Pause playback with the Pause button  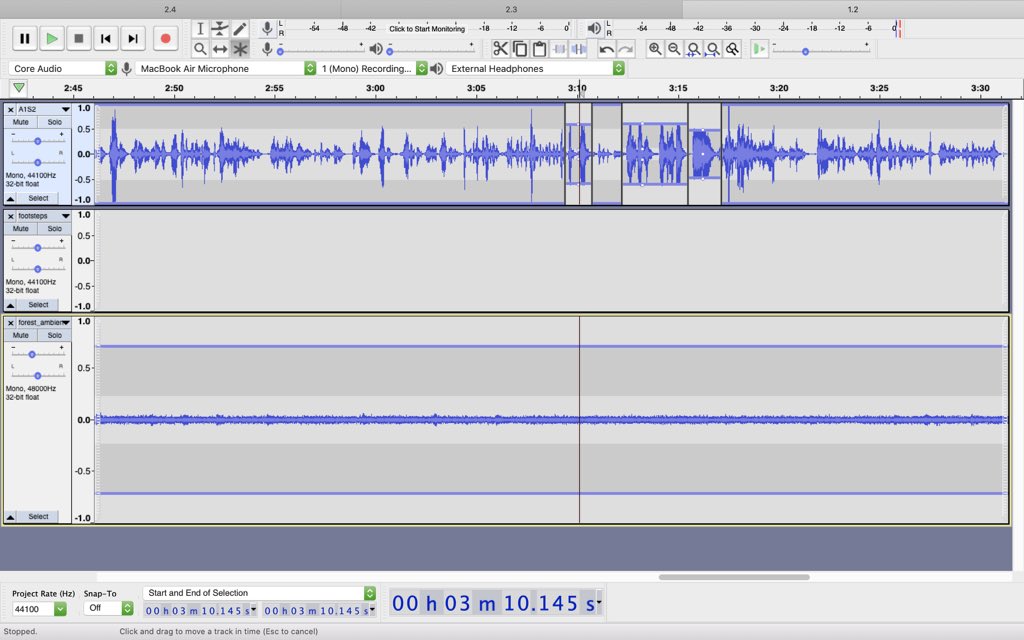25,39
